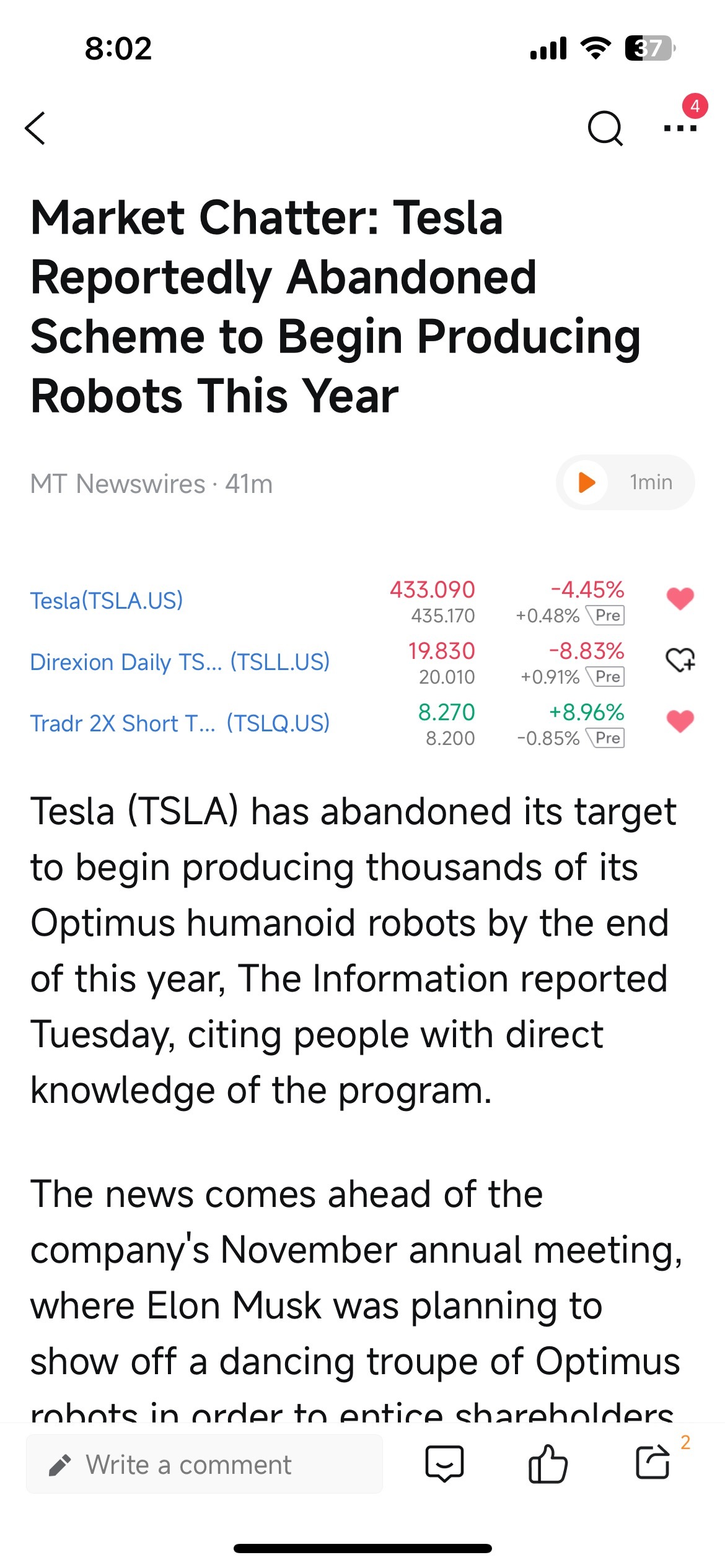Tap TSLA price 433.090
The height and width of the screenshot is (1568, 725).
click(432, 590)
